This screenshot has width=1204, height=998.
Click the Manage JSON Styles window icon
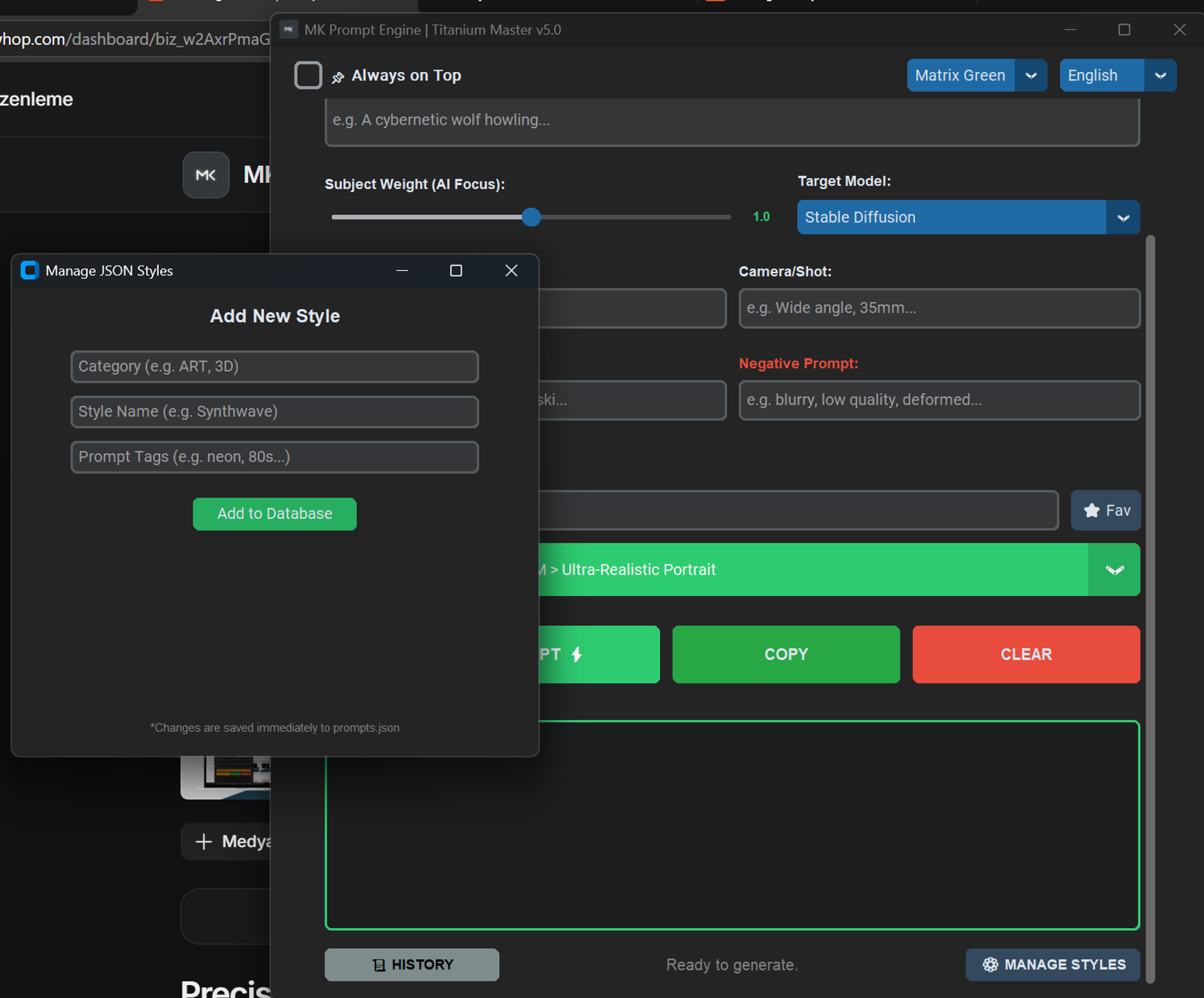point(29,270)
